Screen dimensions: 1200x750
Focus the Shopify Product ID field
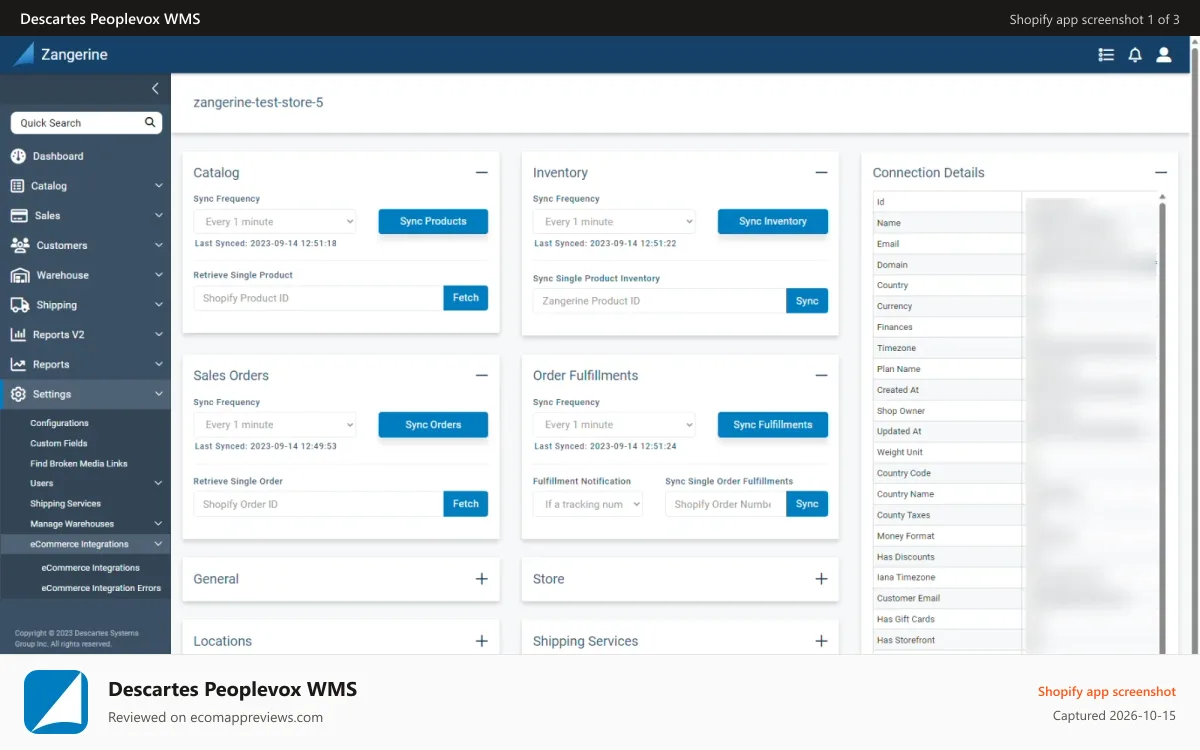[318, 298]
